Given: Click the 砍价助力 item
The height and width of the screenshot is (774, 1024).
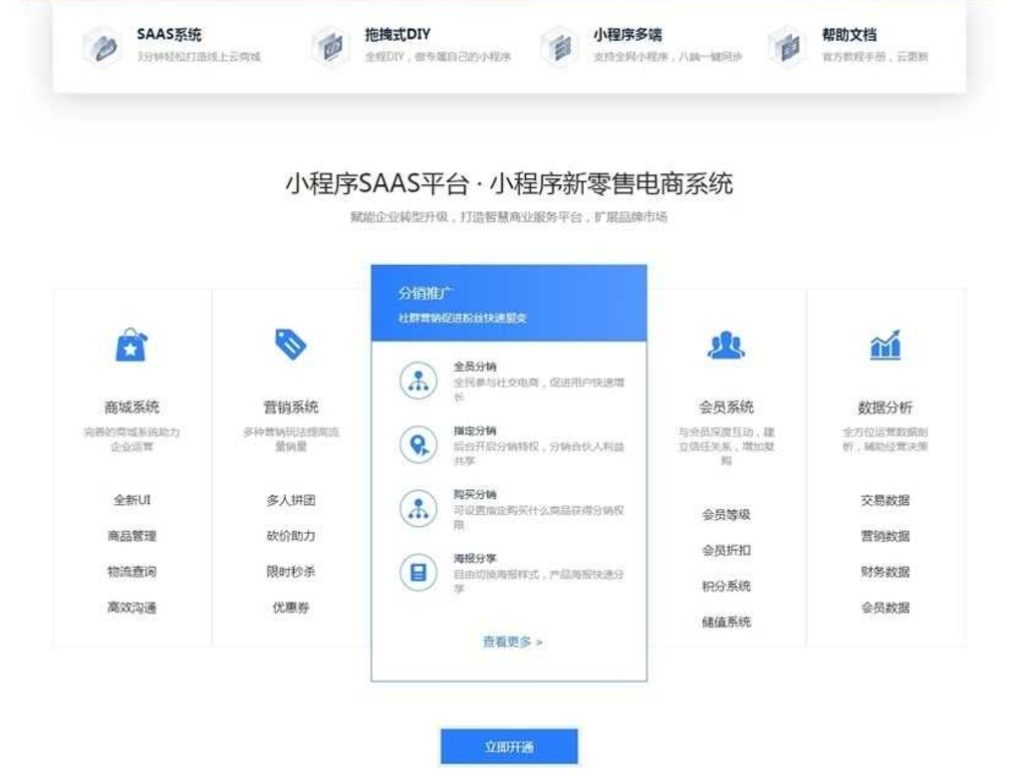Looking at the screenshot, I should point(291,536).
